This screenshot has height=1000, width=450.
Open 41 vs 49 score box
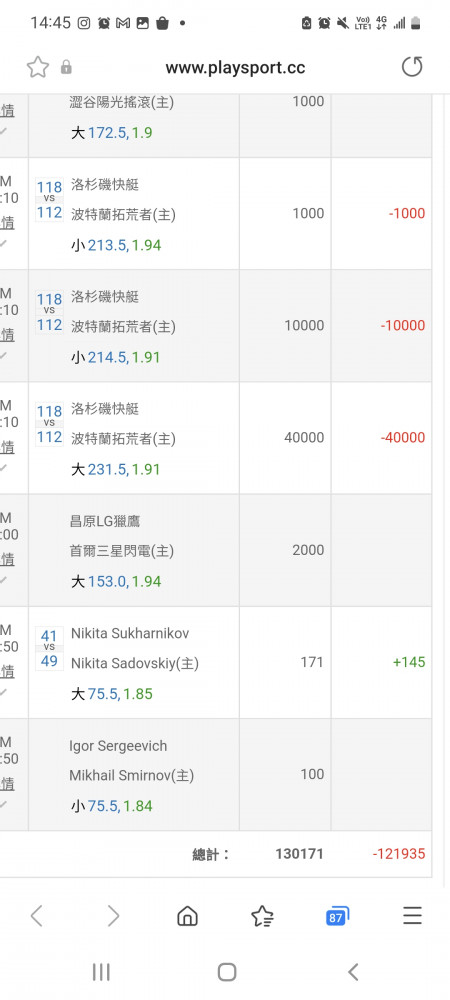[49, 649]
